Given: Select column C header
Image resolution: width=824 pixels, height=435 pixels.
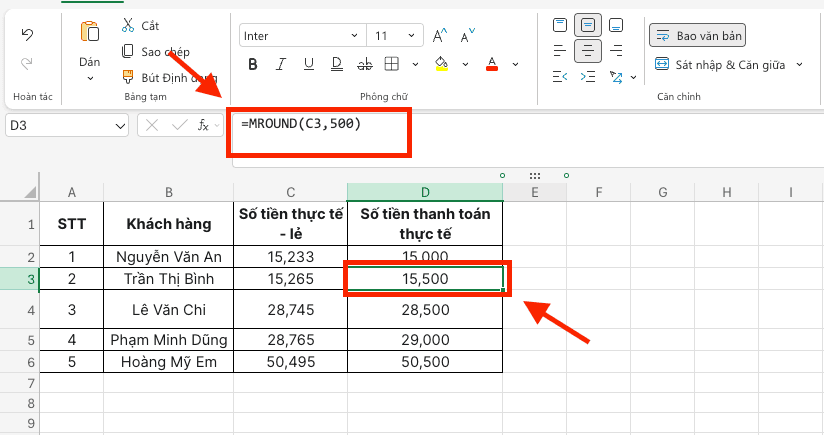Looking at the screenshot, I should (291, 192).
